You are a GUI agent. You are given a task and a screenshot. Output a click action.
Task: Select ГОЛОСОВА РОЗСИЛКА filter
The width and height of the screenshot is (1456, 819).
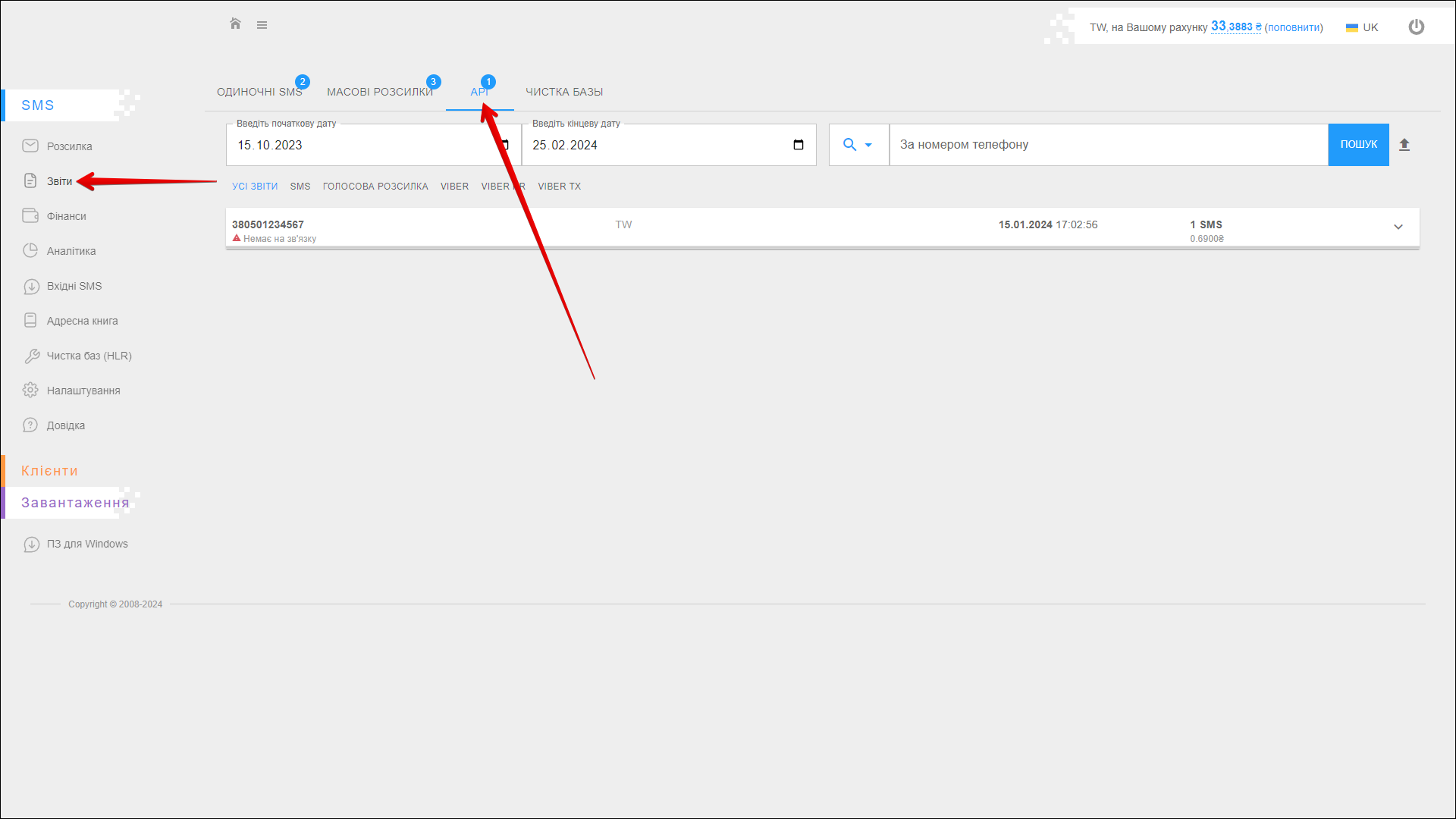tap(375, 187)
